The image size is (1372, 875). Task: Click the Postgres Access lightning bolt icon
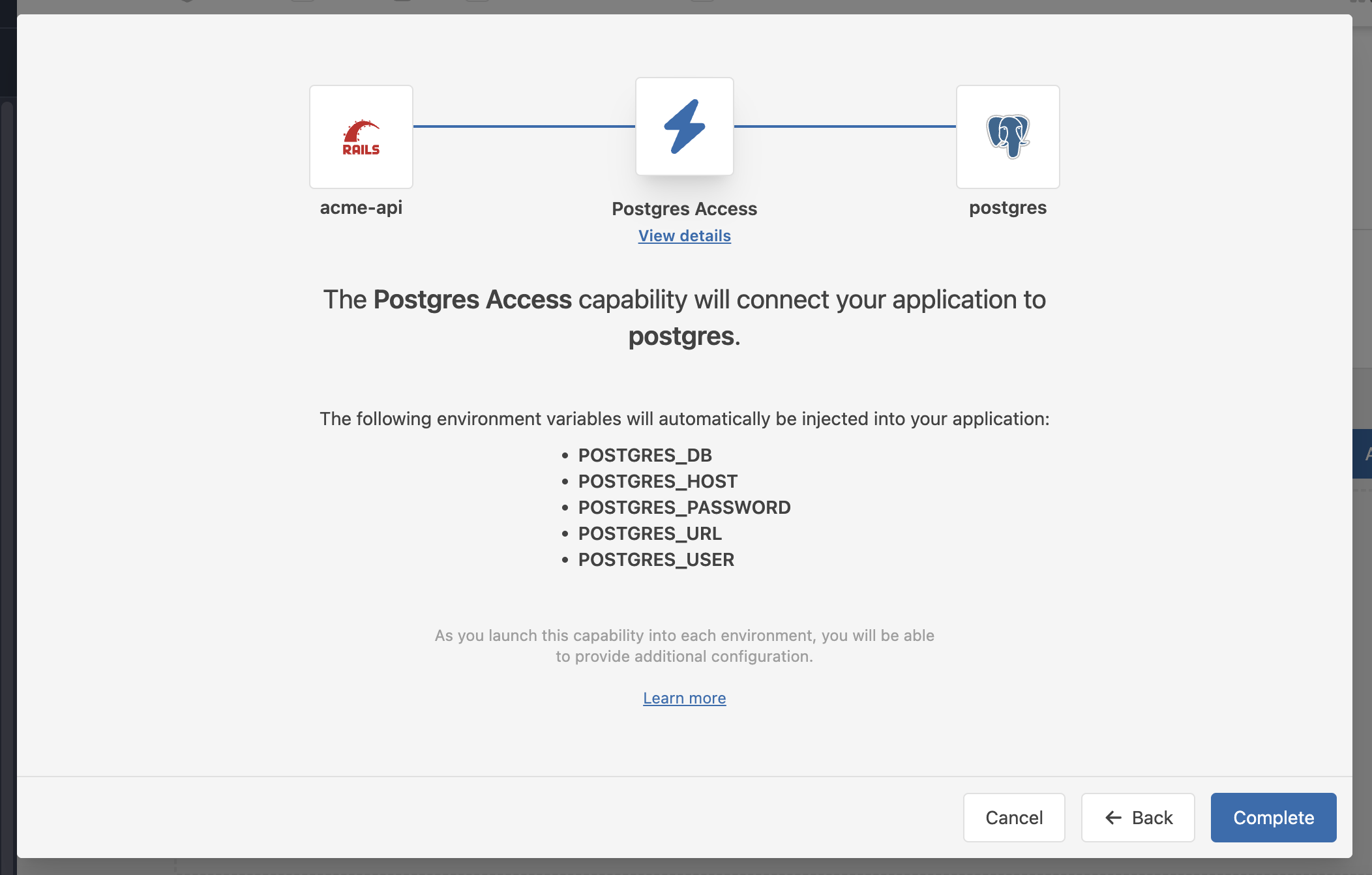[684, 126]
